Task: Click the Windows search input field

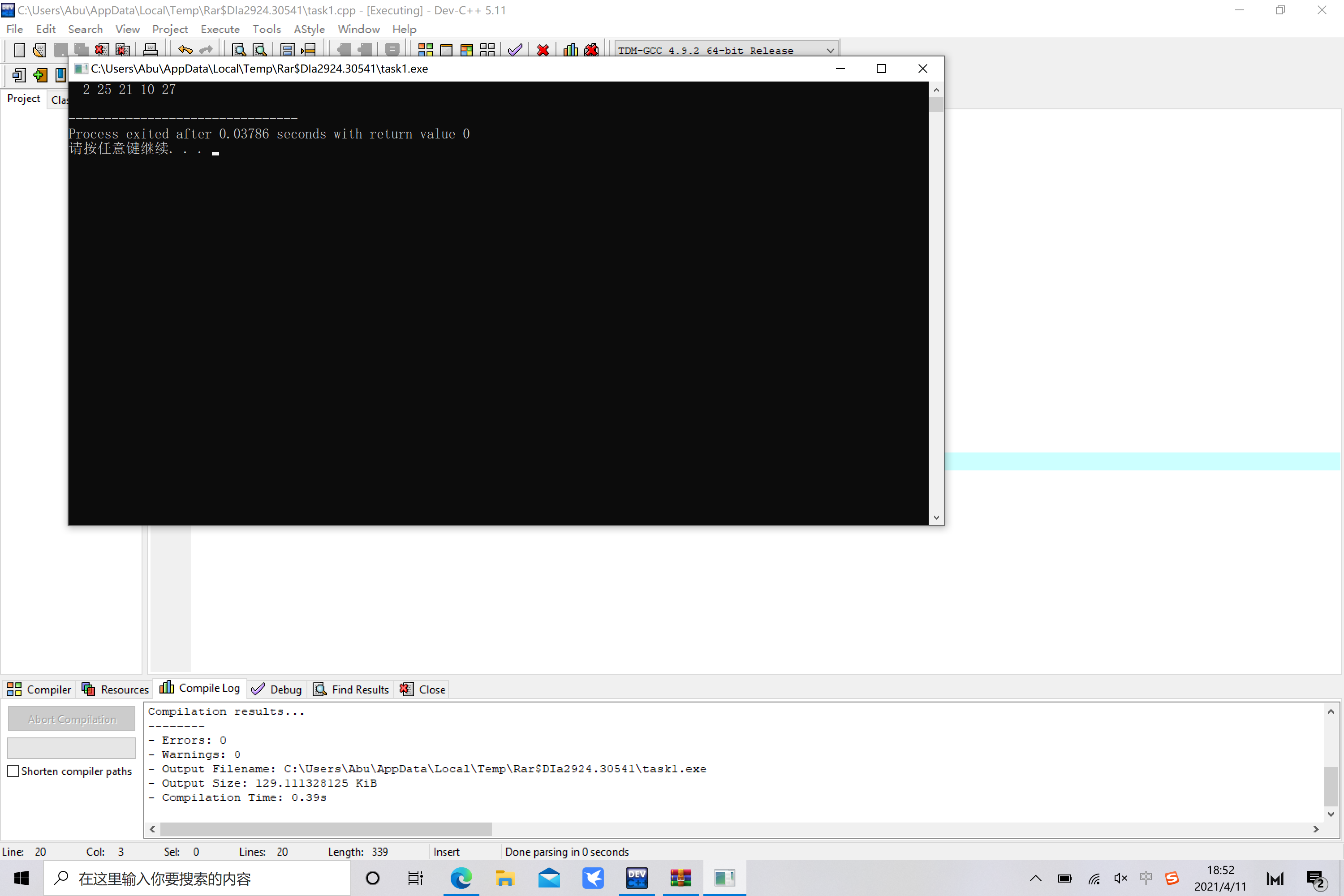Action: point(197,878)
